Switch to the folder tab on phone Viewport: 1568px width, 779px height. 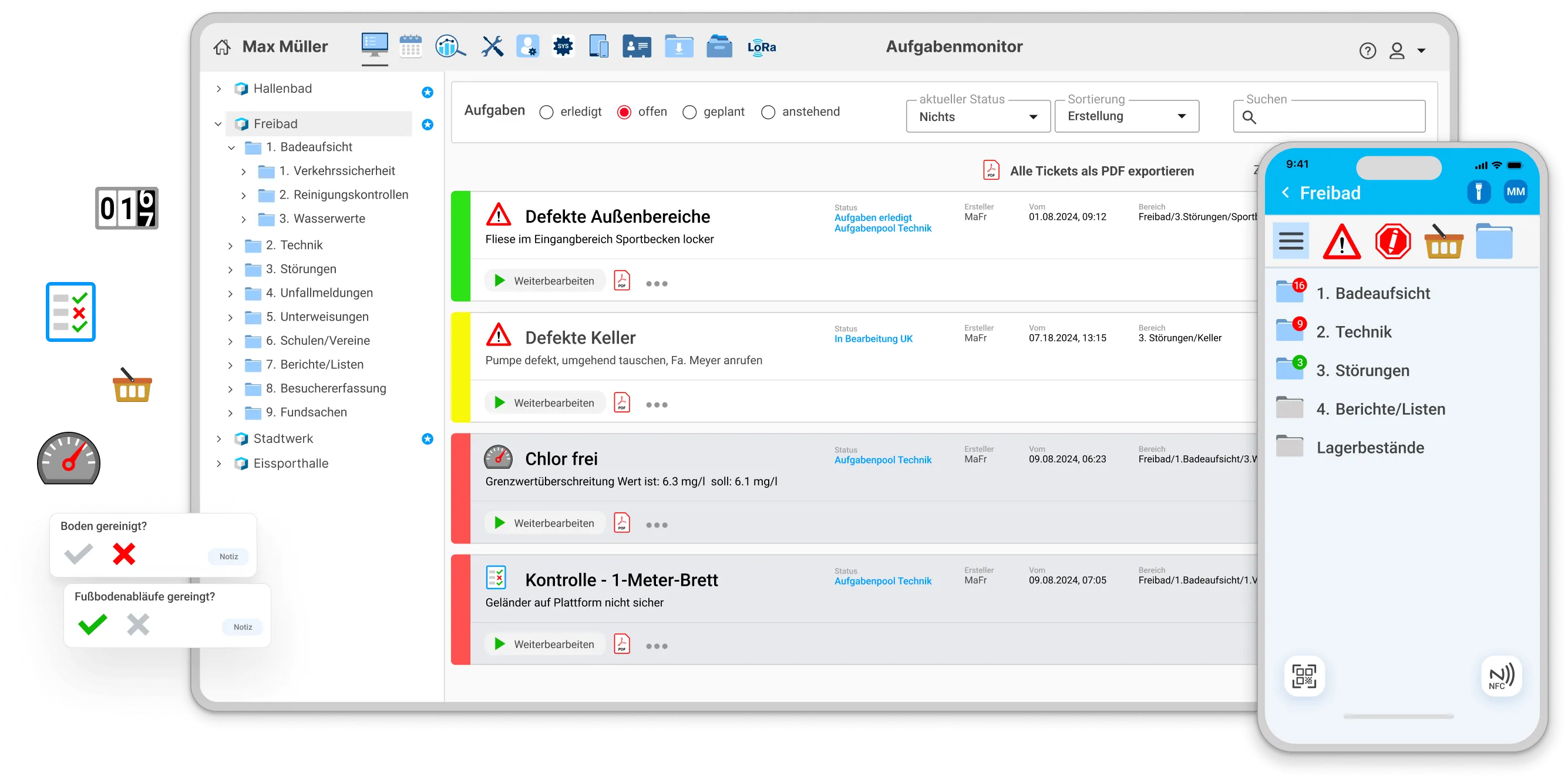pyautogui.click(x=1494, y=242)
